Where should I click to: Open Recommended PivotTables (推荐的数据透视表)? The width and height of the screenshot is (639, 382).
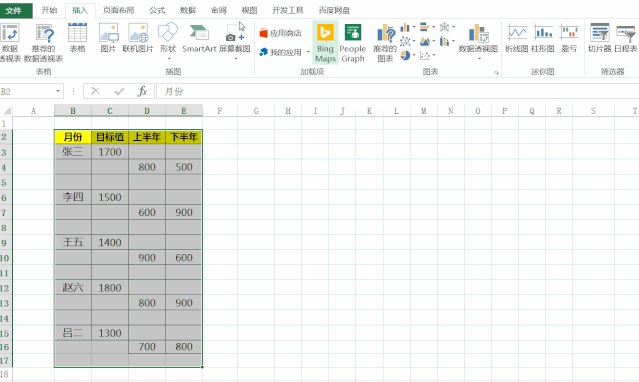pyautogui.click(x=44, y=42)
